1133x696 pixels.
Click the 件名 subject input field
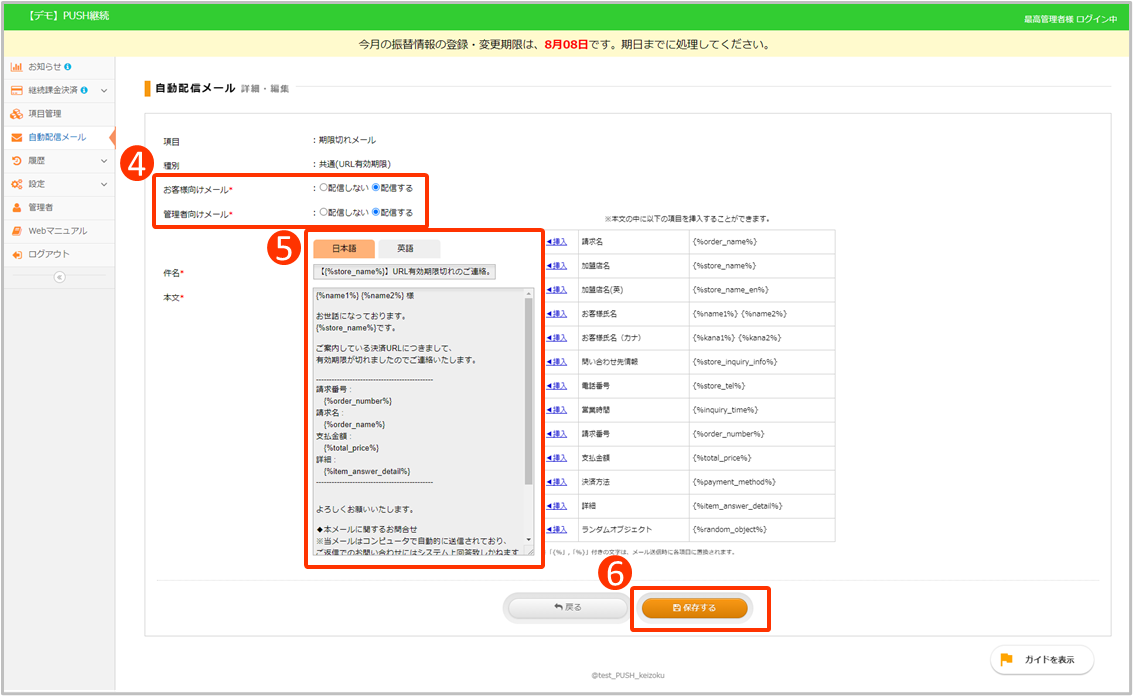coord(405,272)
